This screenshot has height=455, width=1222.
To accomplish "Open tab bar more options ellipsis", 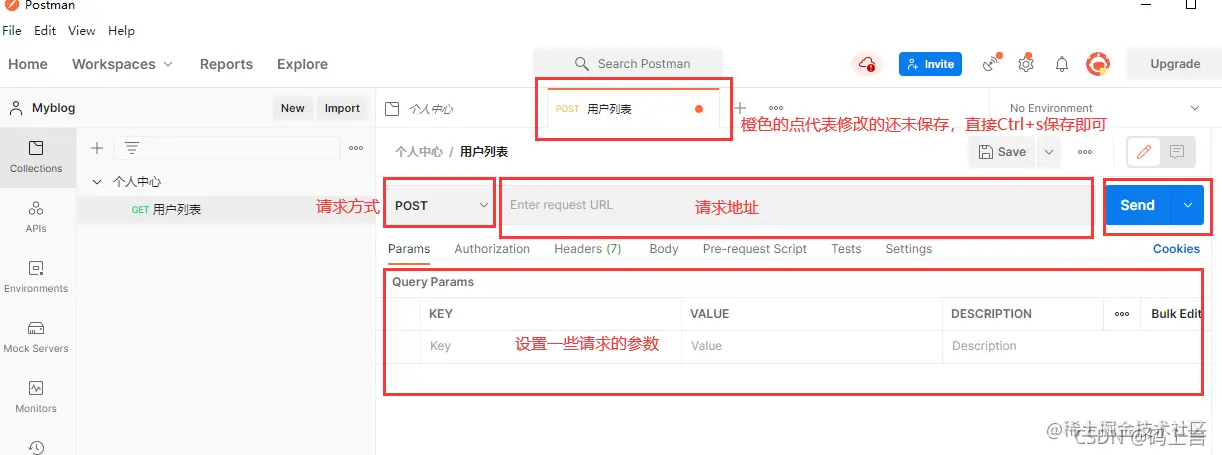I will [776, 108].
